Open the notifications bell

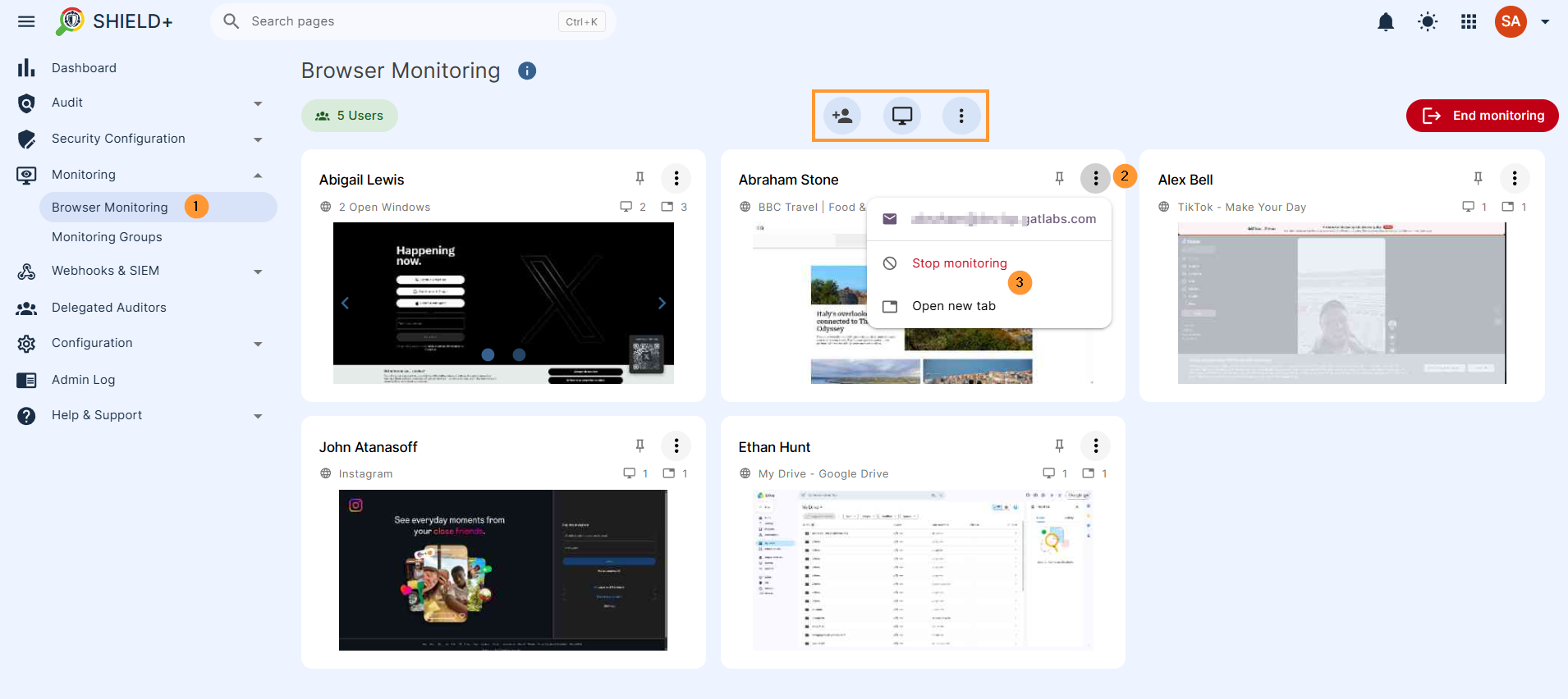pos(1386,22)
